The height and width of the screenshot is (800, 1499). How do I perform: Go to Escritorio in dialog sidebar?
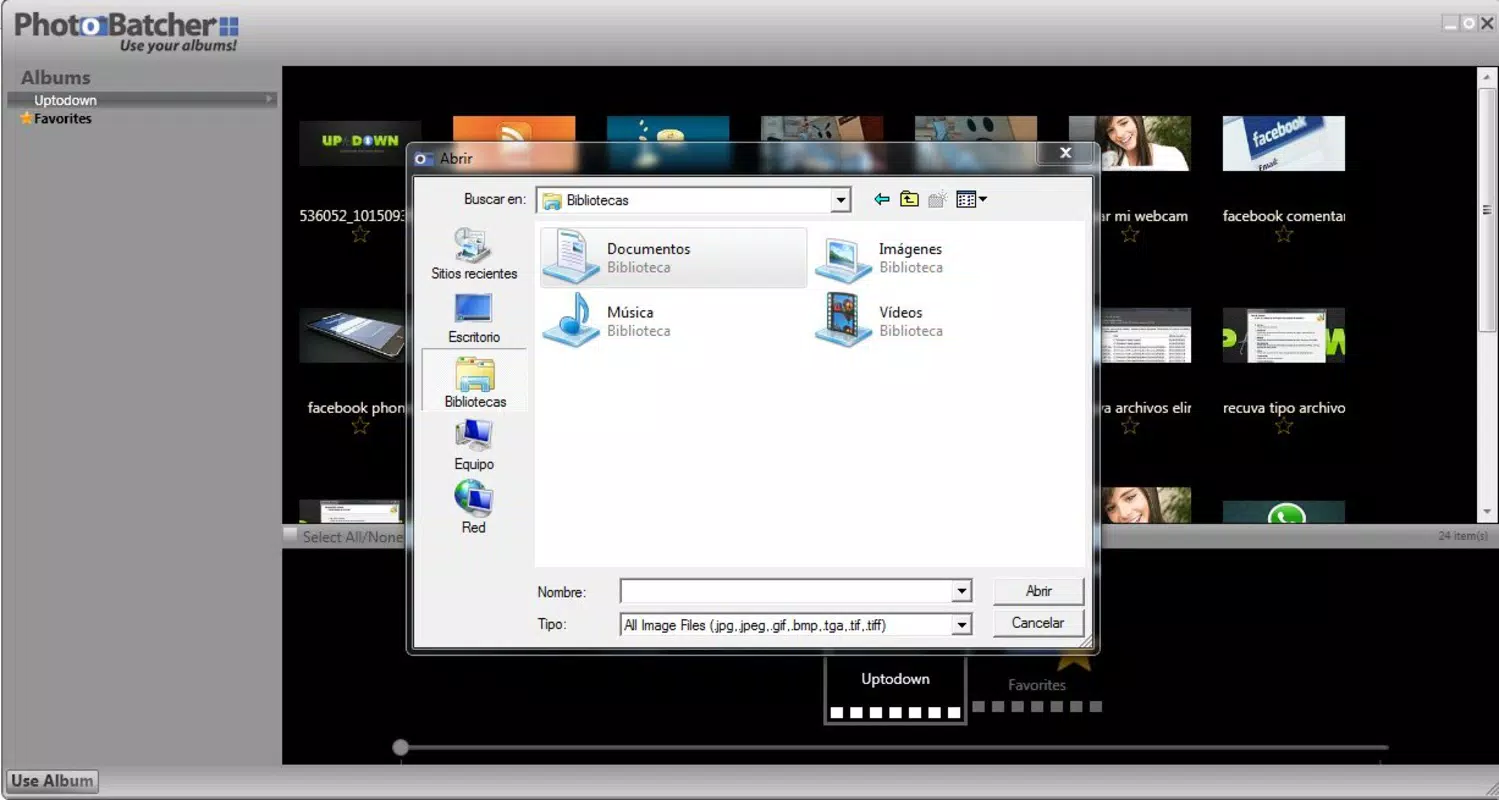tap(474, 318)
